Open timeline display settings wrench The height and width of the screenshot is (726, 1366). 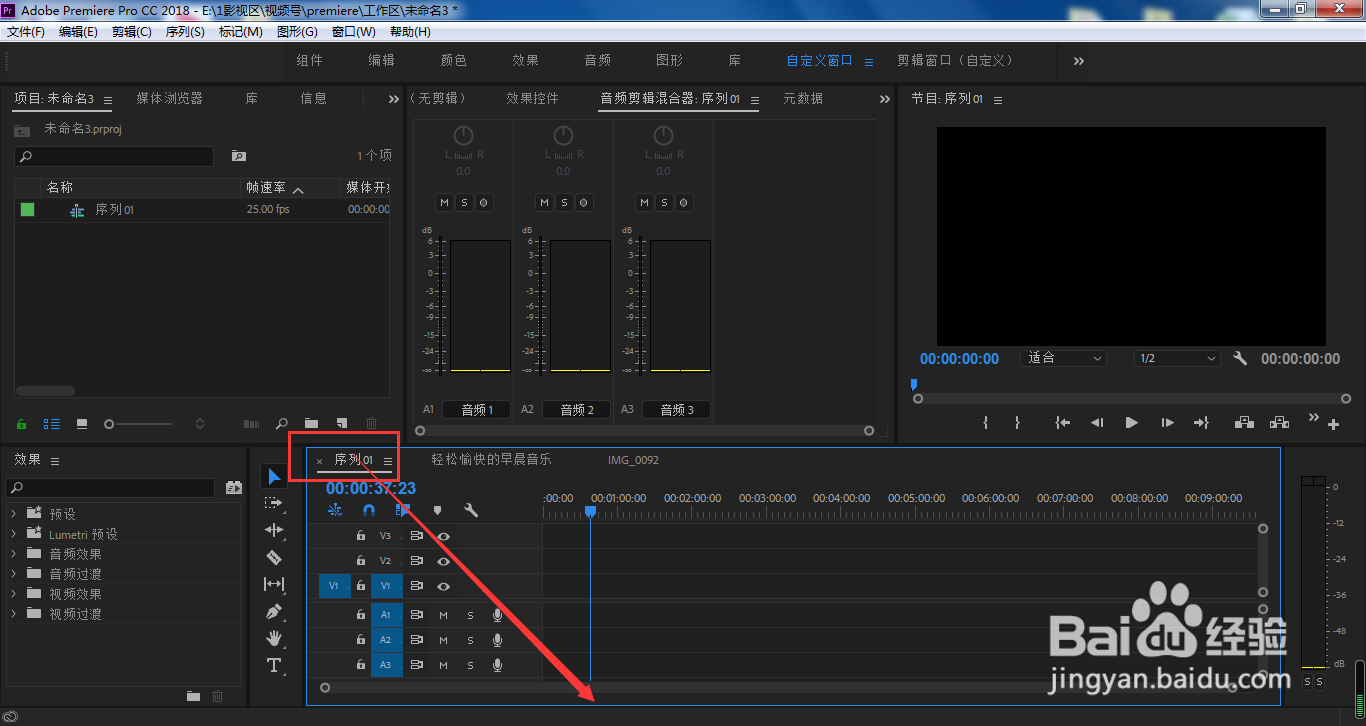click(x=471, y=510)
